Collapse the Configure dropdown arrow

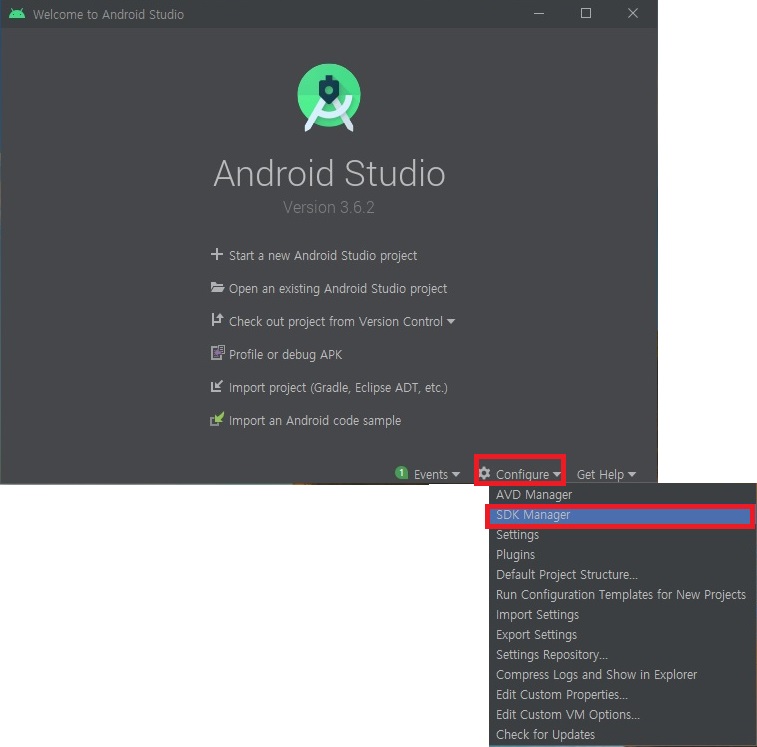coord(557,475)
